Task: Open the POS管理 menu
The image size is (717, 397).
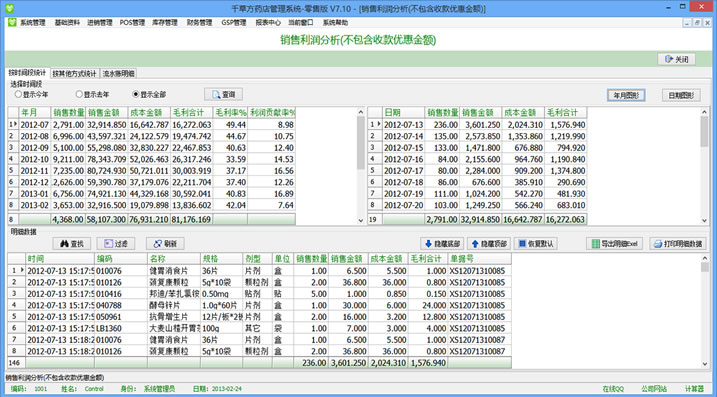Action: coord(132,22)
